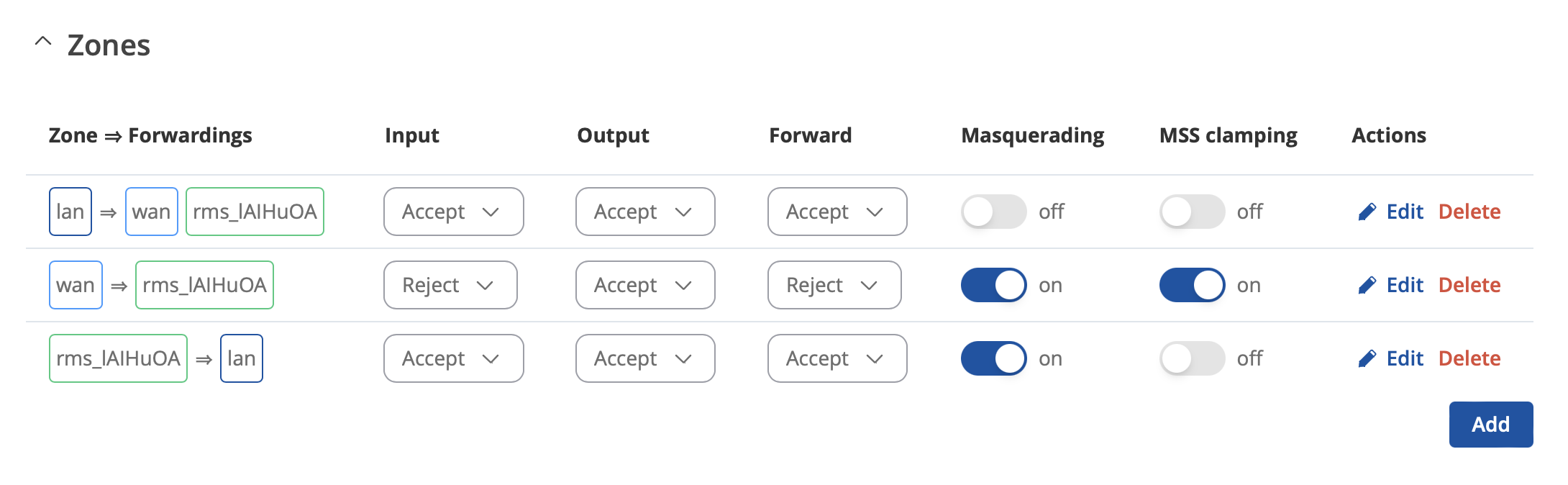The height and width of the screenshot is (485, 1568).
Task: Click the wan forwarding tag in lan row
Action: point(152,212)
